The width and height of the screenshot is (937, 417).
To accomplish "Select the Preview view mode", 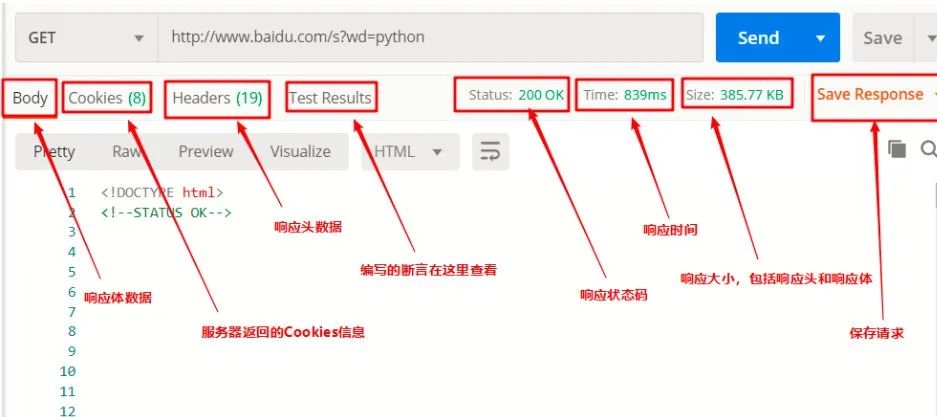I will point(206,152).
